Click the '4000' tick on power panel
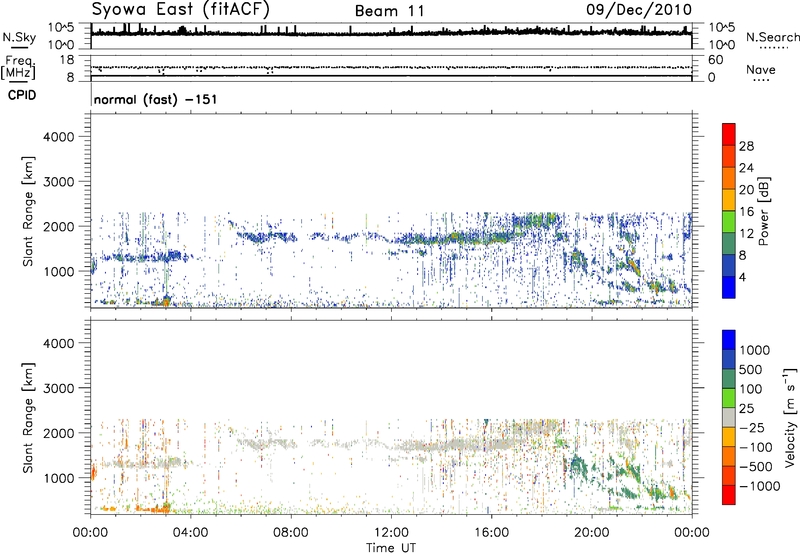The width and height of the screenshot is (800, 554). (58, 137)
